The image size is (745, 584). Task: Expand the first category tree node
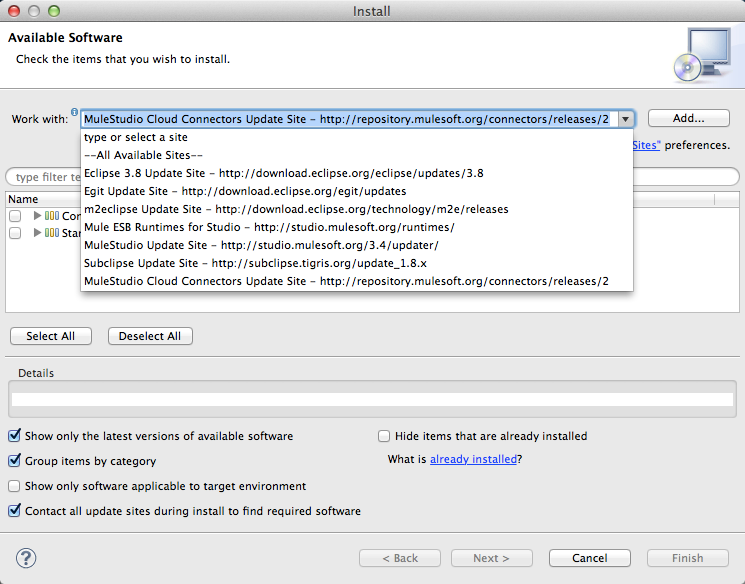(x=38, y=216)
